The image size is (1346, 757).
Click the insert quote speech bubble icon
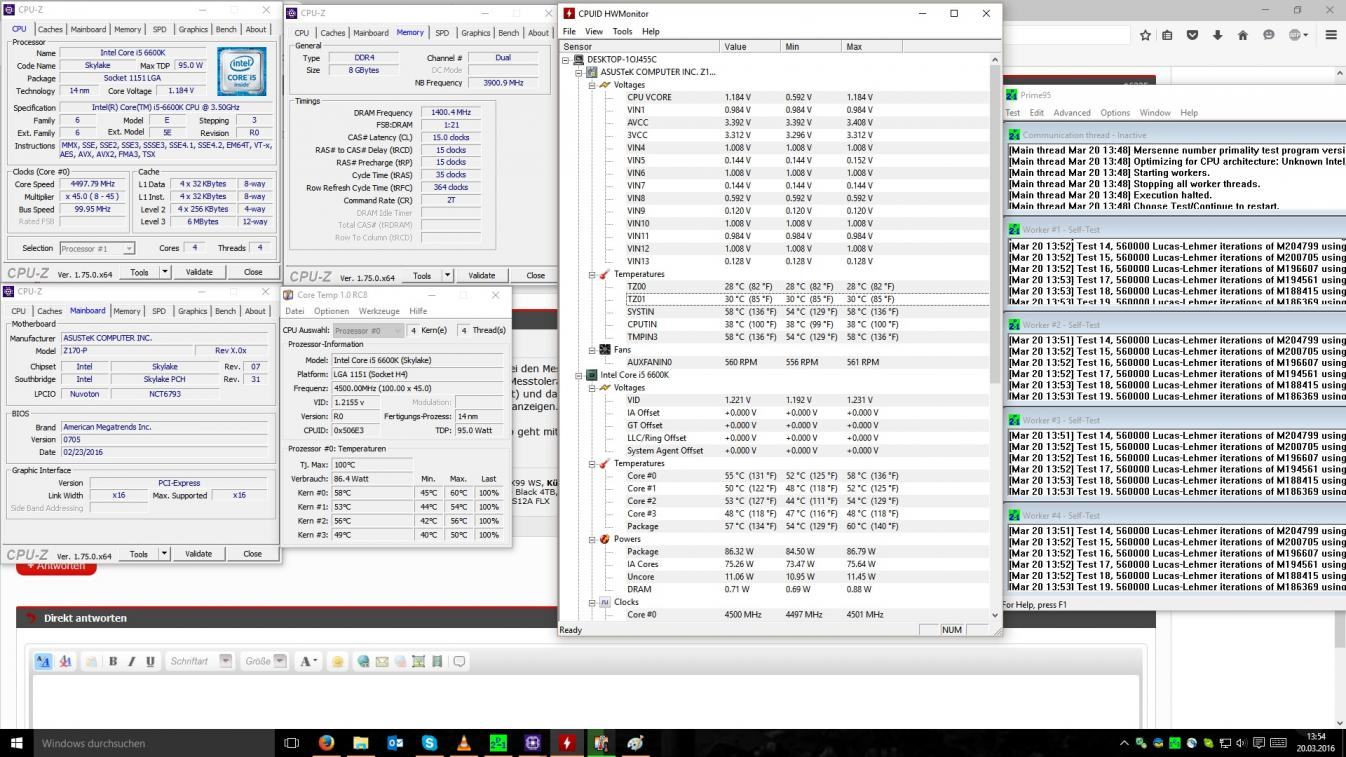pos(459,661)
